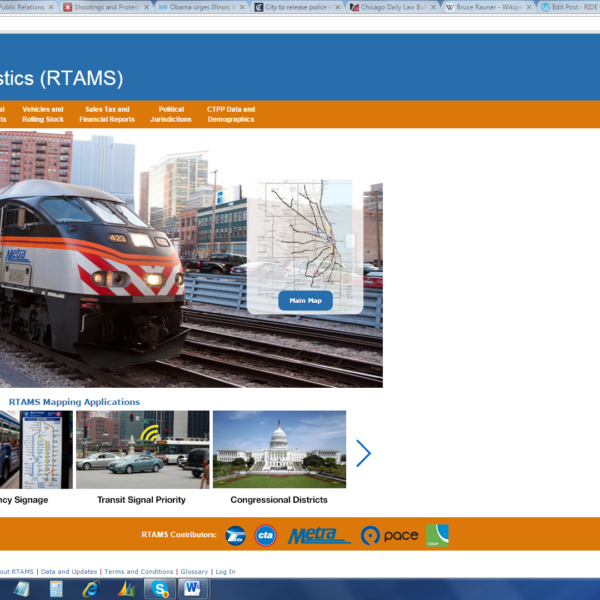Close the Shootings and Protest tab

pyautogui.click(x=146, y=7)
